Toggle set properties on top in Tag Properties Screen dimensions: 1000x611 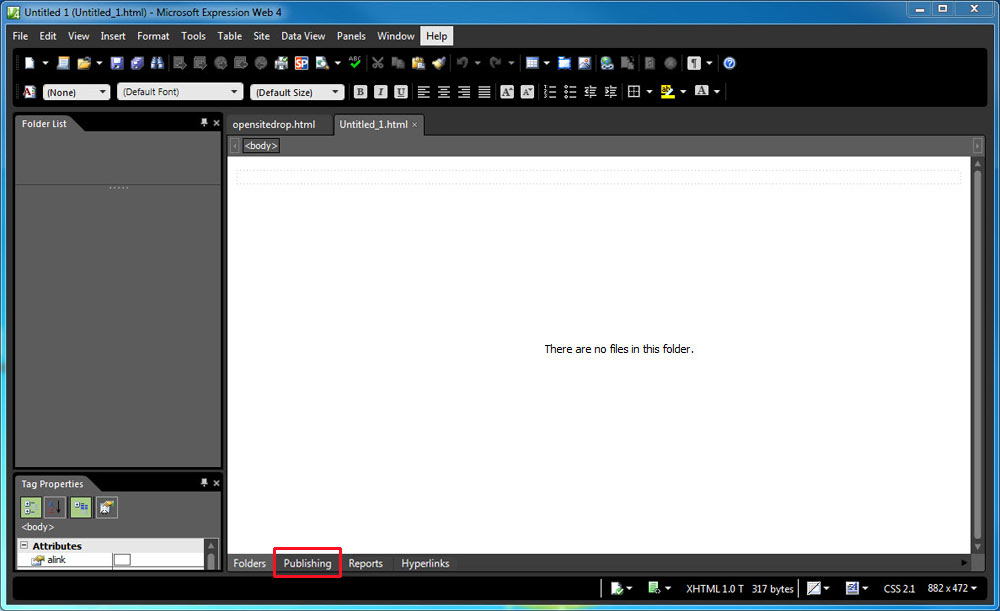81,508
